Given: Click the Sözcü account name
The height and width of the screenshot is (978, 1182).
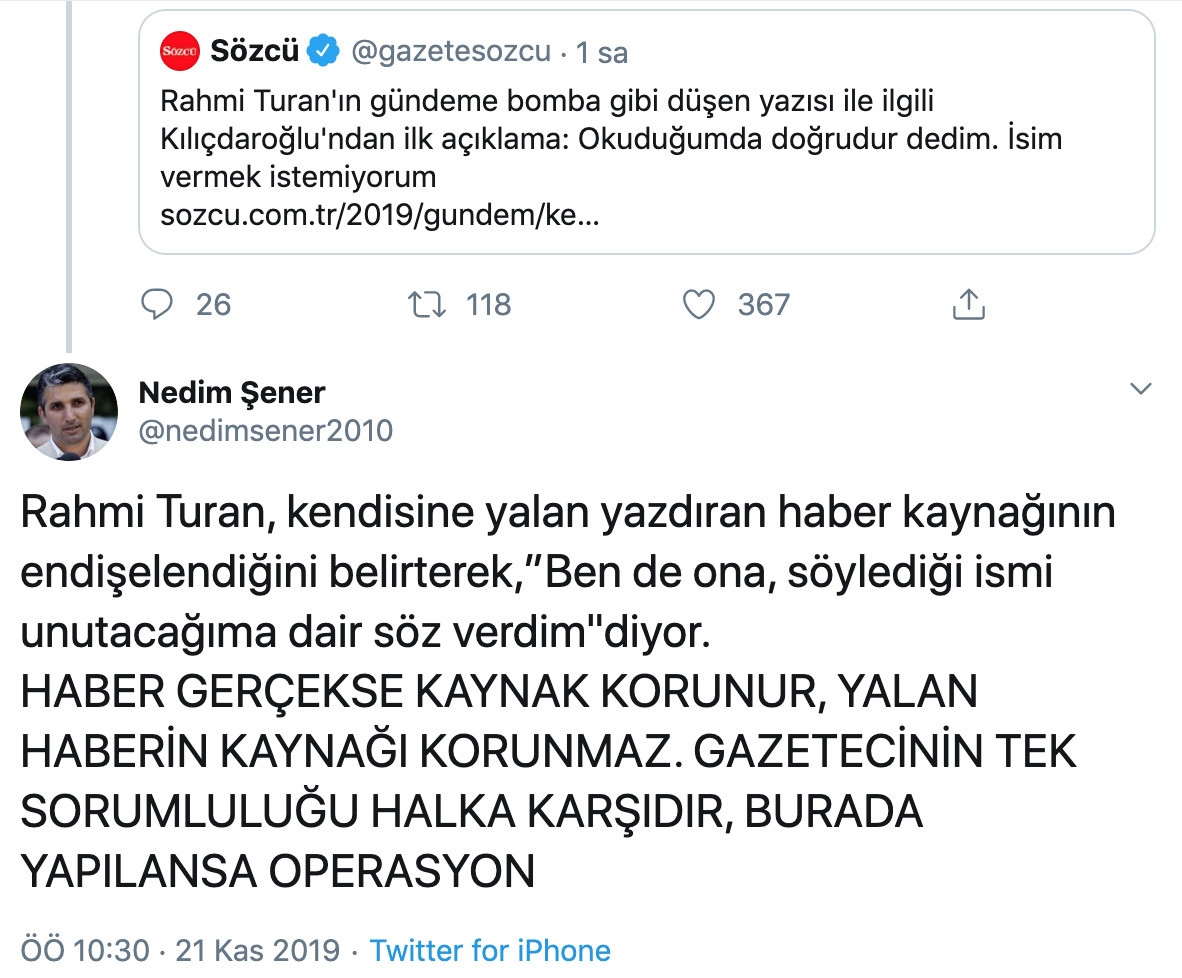Looking at the screenshot, I should point(255,51).
